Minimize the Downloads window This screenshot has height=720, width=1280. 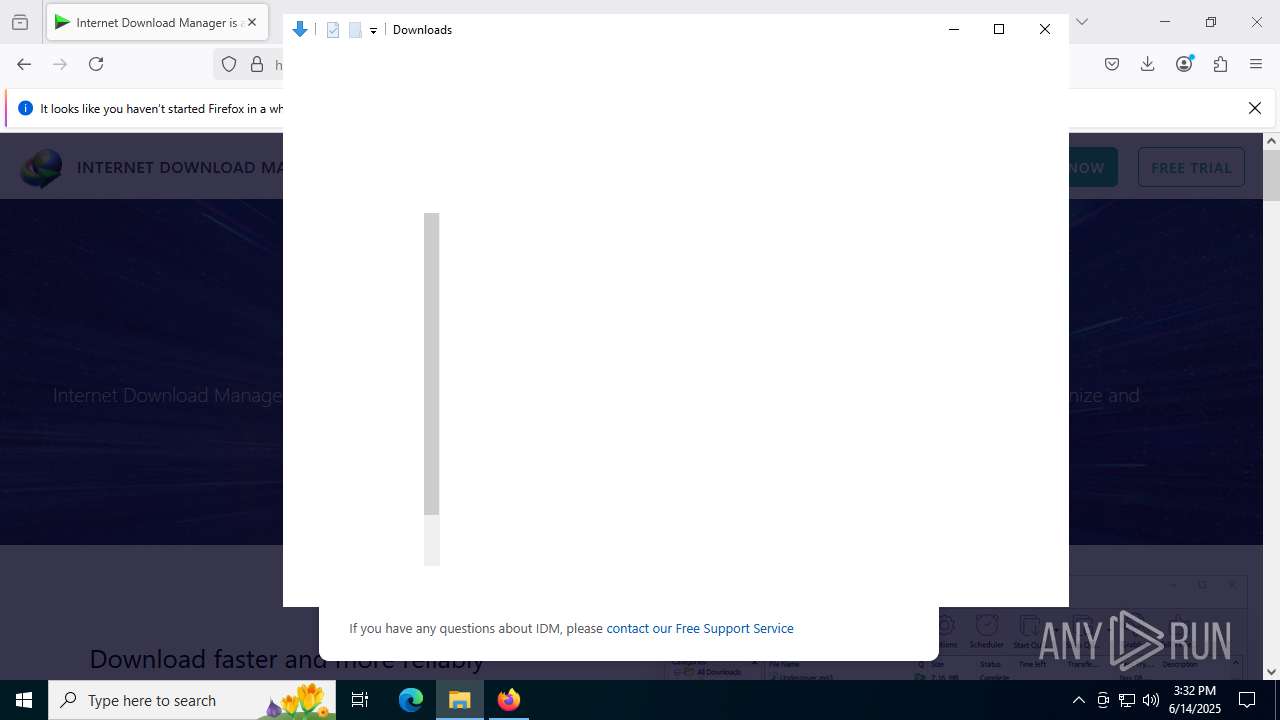pyautogui.click(x=953, y=29)
